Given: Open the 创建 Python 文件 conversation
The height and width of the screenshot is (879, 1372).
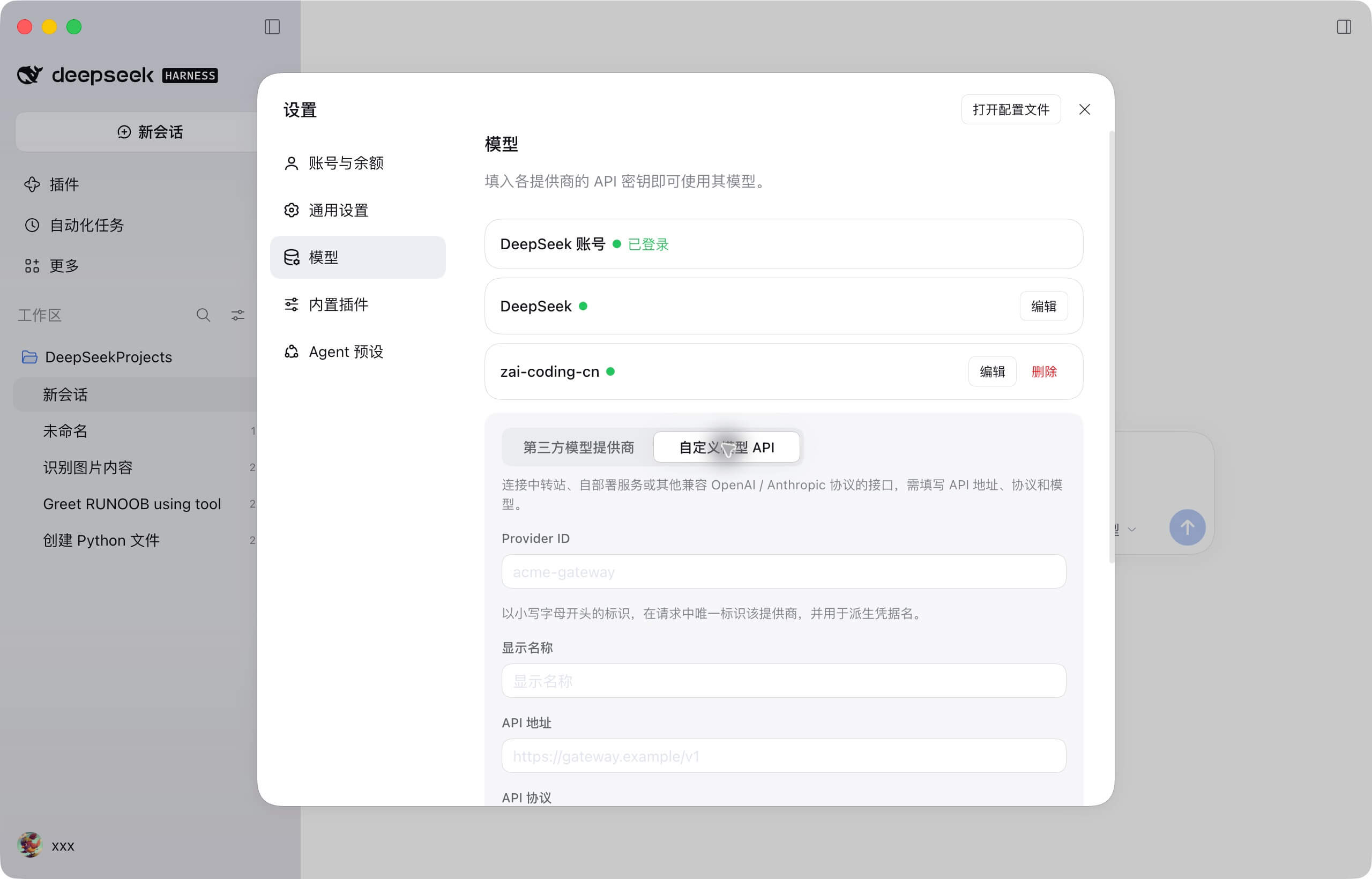Looking at the screenshot, I should 135,540.
